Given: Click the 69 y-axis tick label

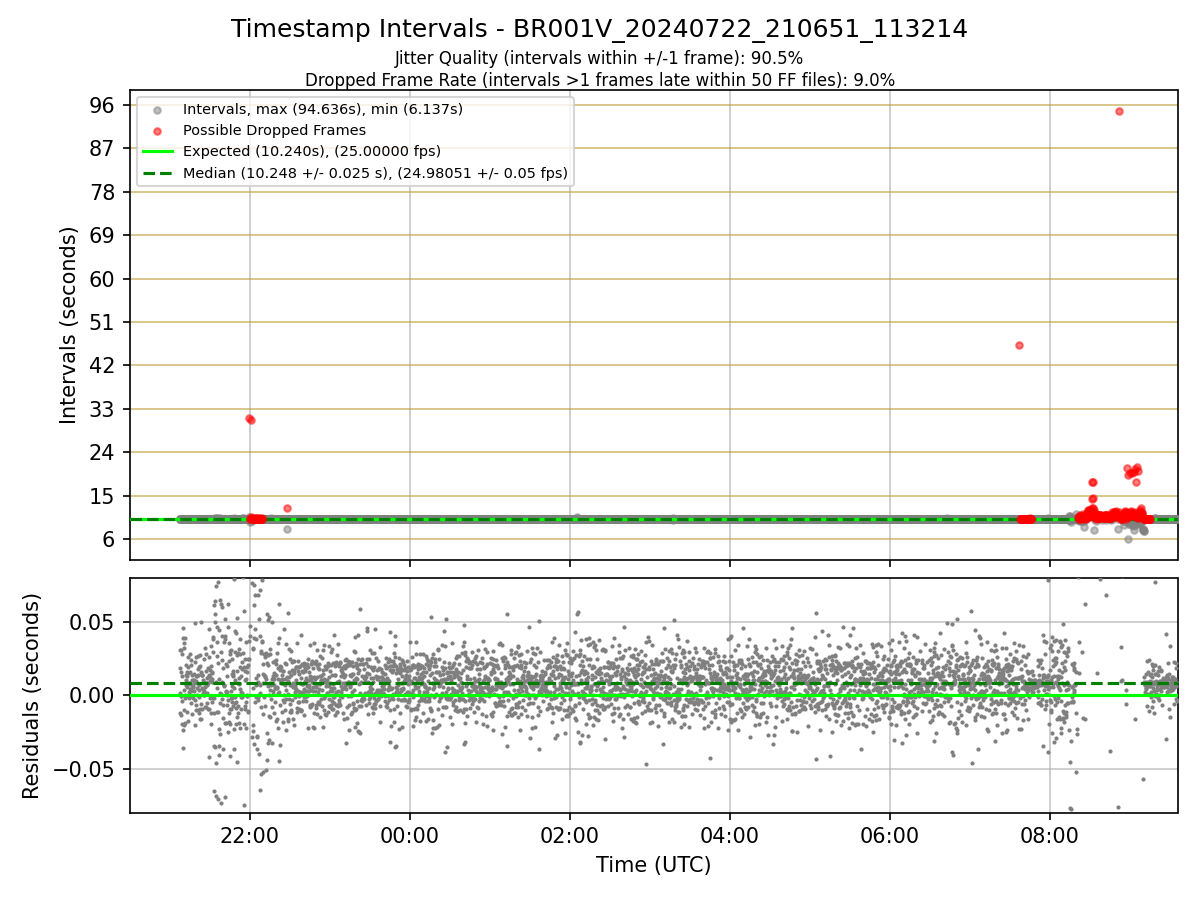Looking at the screenshot, I should tap(103, 235).
